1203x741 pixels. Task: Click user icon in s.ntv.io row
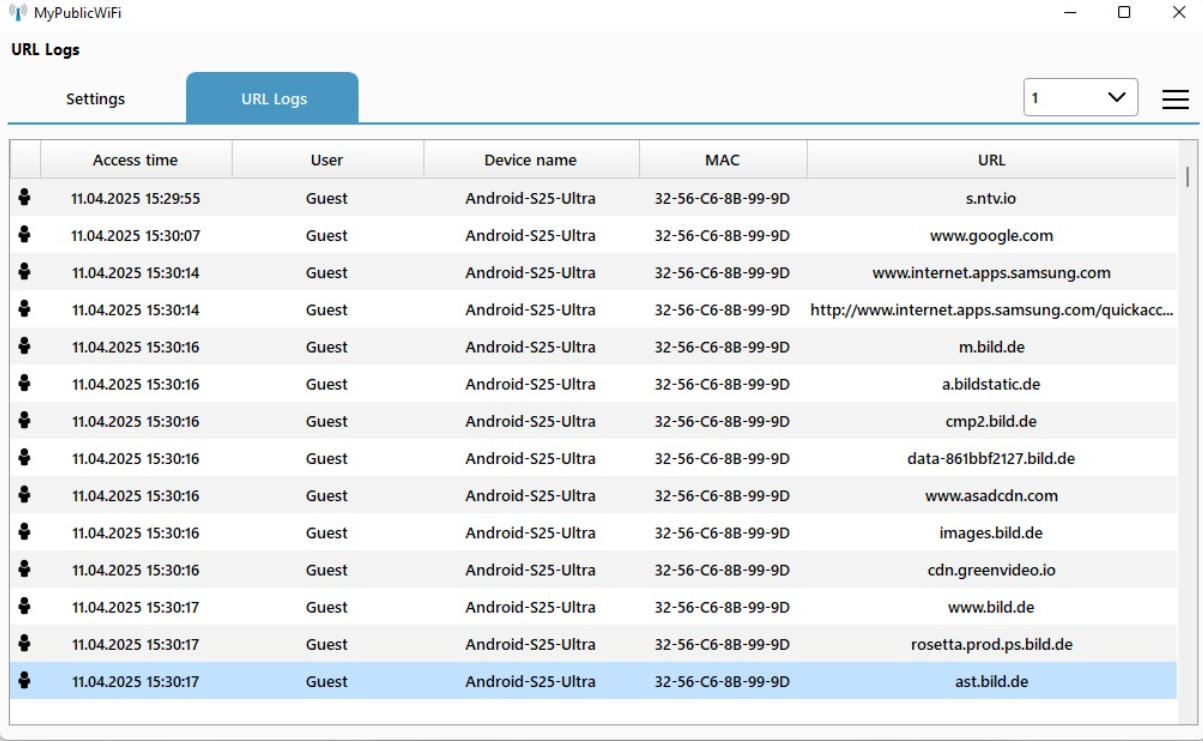tap(24, 198)
